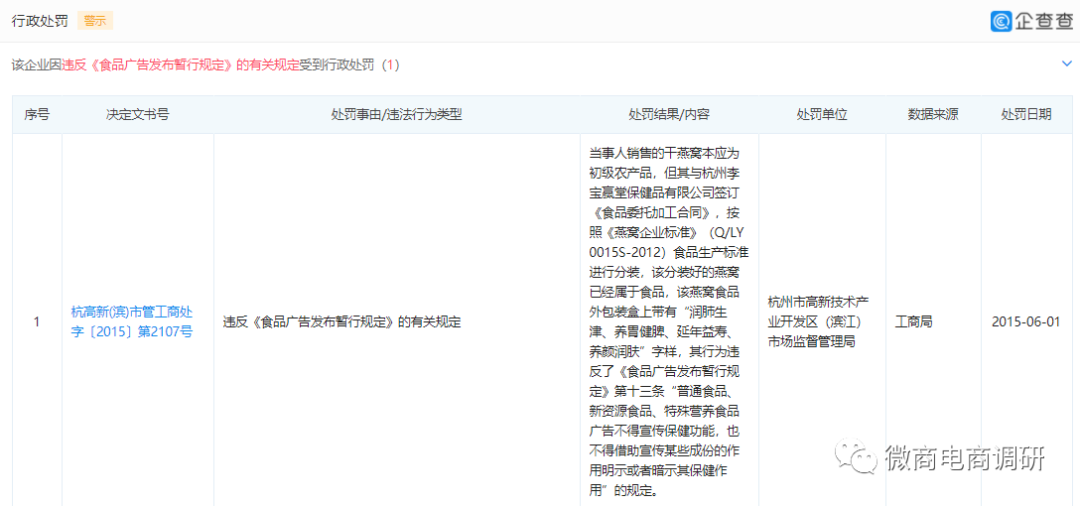Open the red 违反《食品广告发布暂行规定》 link in the summary

coord(180,65)
